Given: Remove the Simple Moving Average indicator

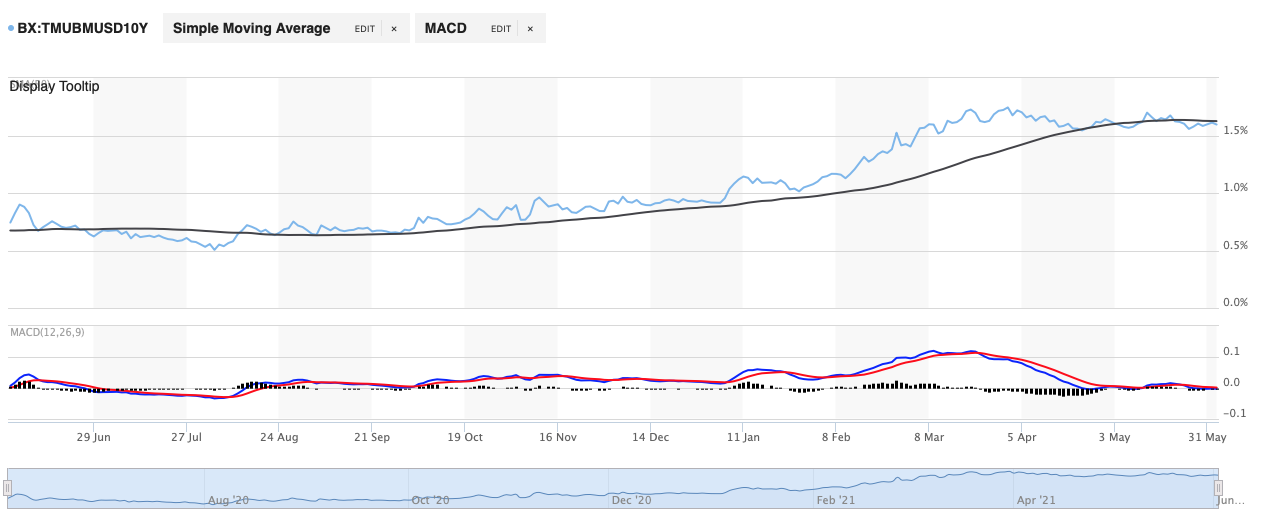Looking at the screenshot, I should (x=394, y=29).
